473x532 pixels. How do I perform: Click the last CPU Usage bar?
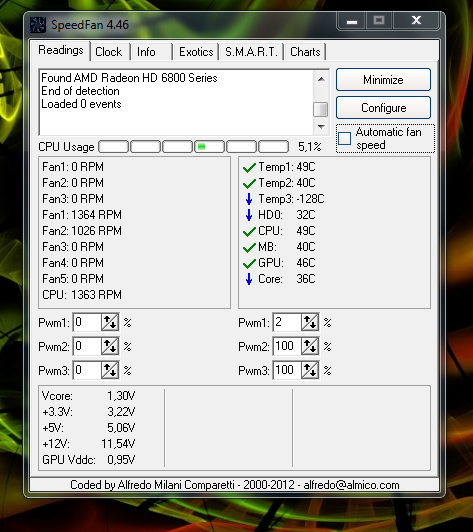[273, 147]
